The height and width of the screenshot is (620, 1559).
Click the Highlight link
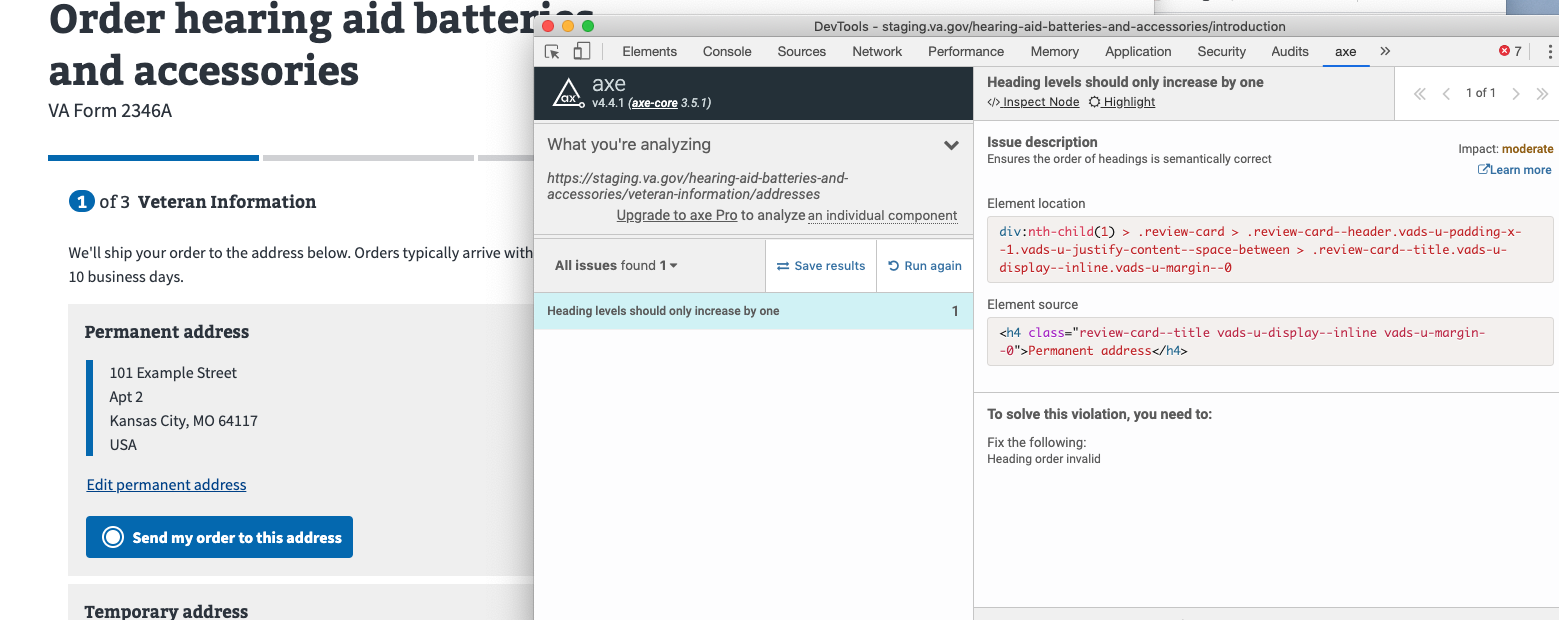point(1122,102)
